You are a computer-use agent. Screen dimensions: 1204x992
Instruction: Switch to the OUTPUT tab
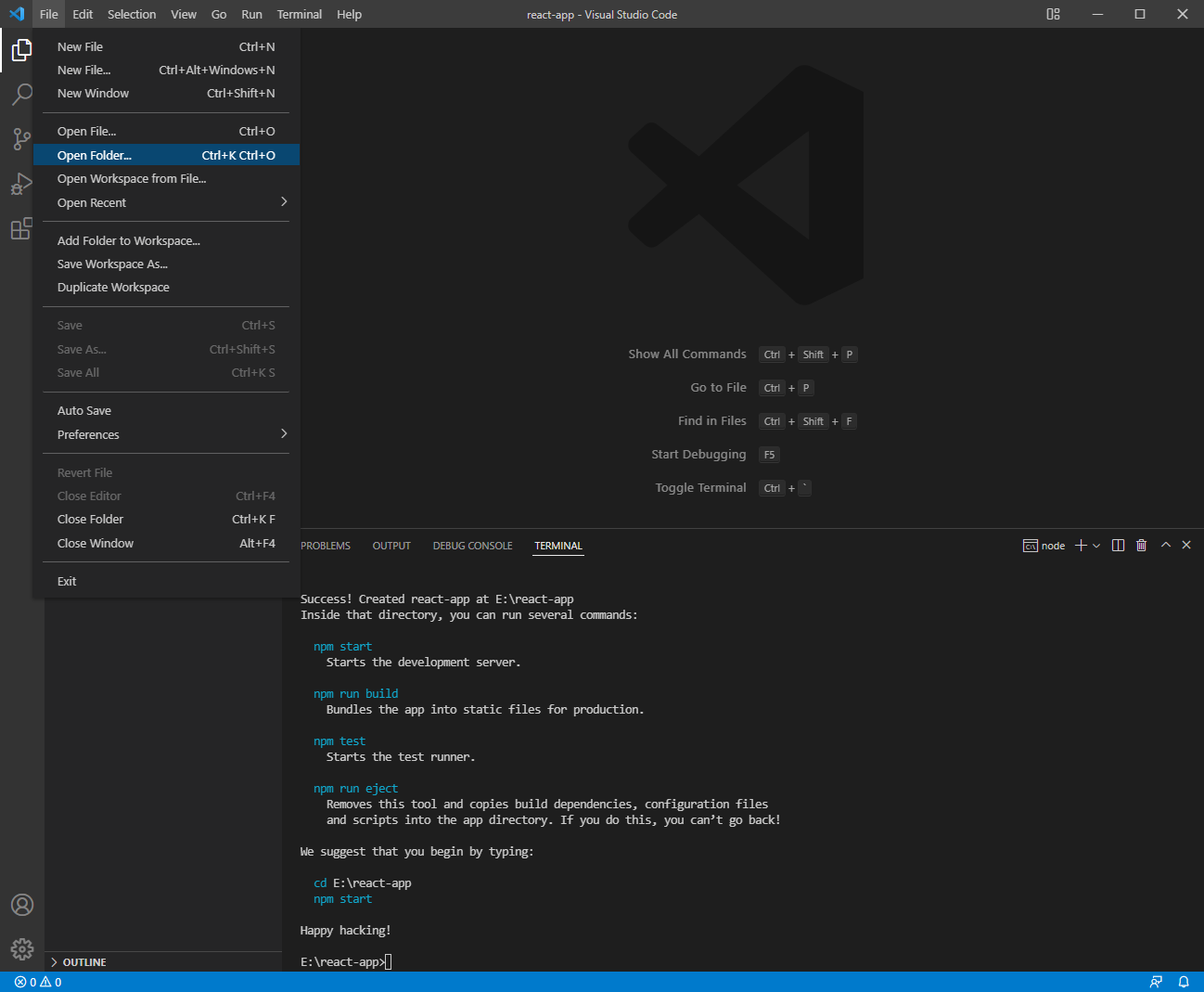point(391,546)
